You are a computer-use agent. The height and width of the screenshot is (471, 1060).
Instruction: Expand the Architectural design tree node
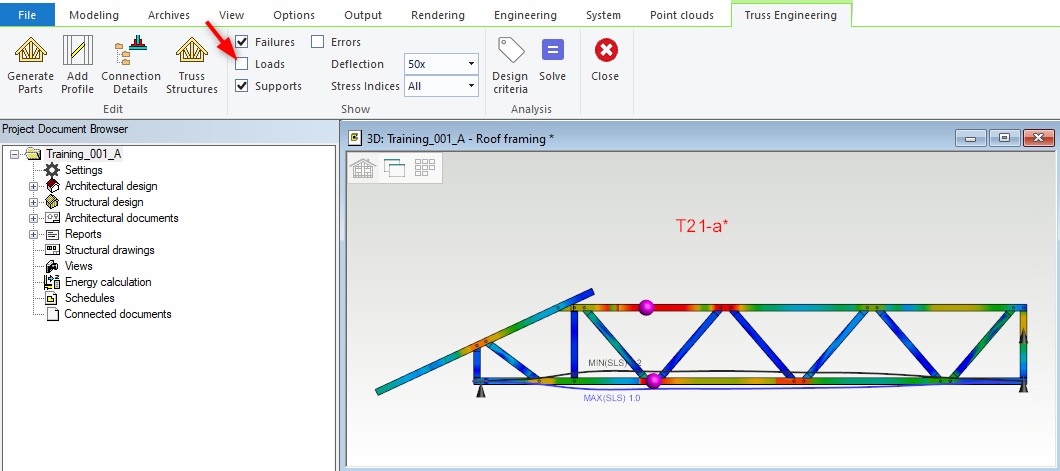point(33,186)
